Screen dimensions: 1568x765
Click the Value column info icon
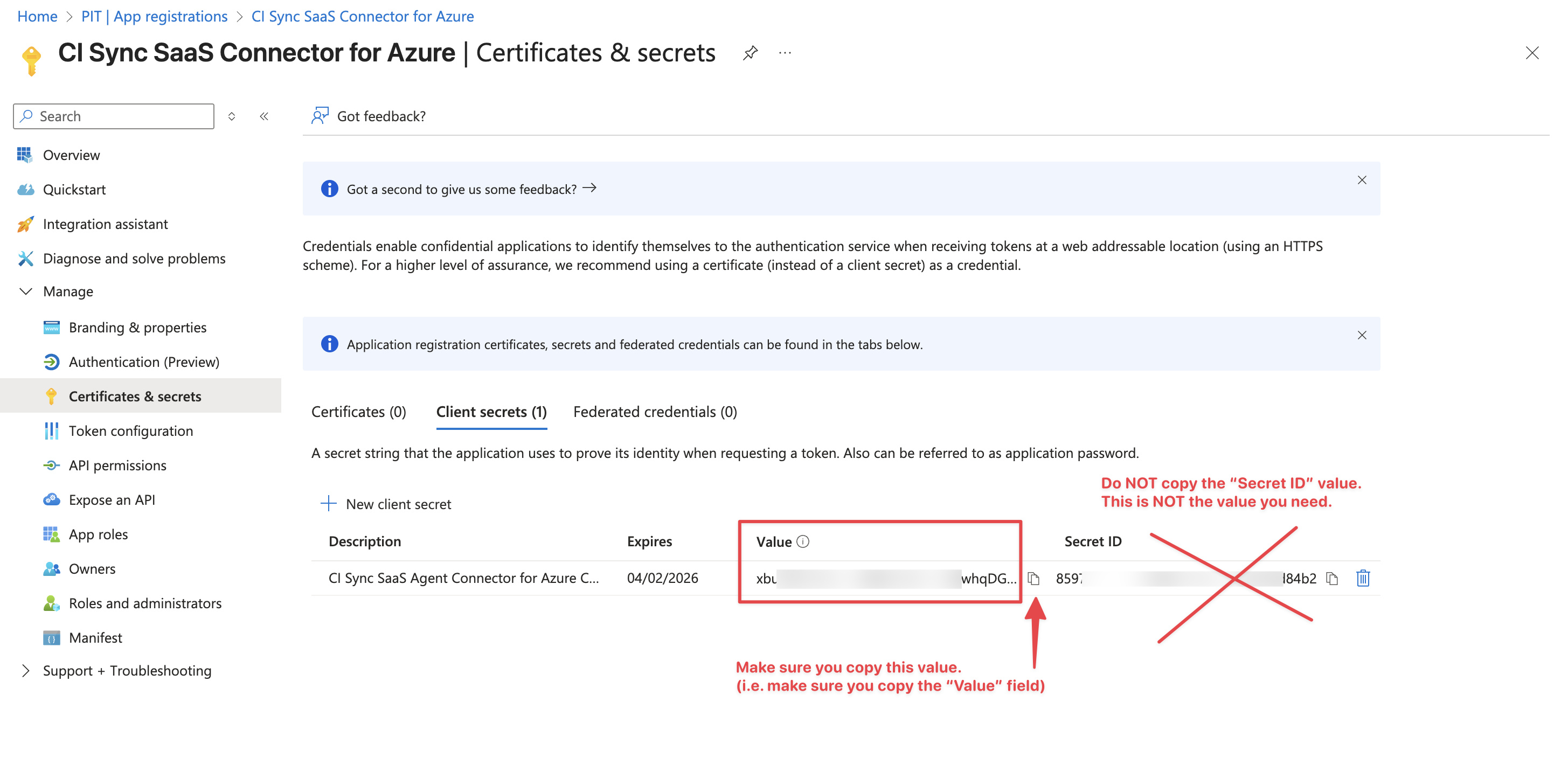point(803,541)
